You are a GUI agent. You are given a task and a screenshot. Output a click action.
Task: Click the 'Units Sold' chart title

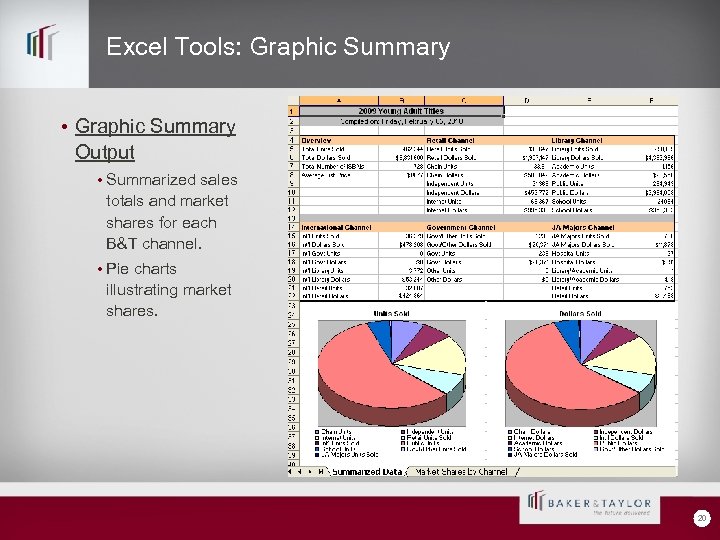coord(392,314)
